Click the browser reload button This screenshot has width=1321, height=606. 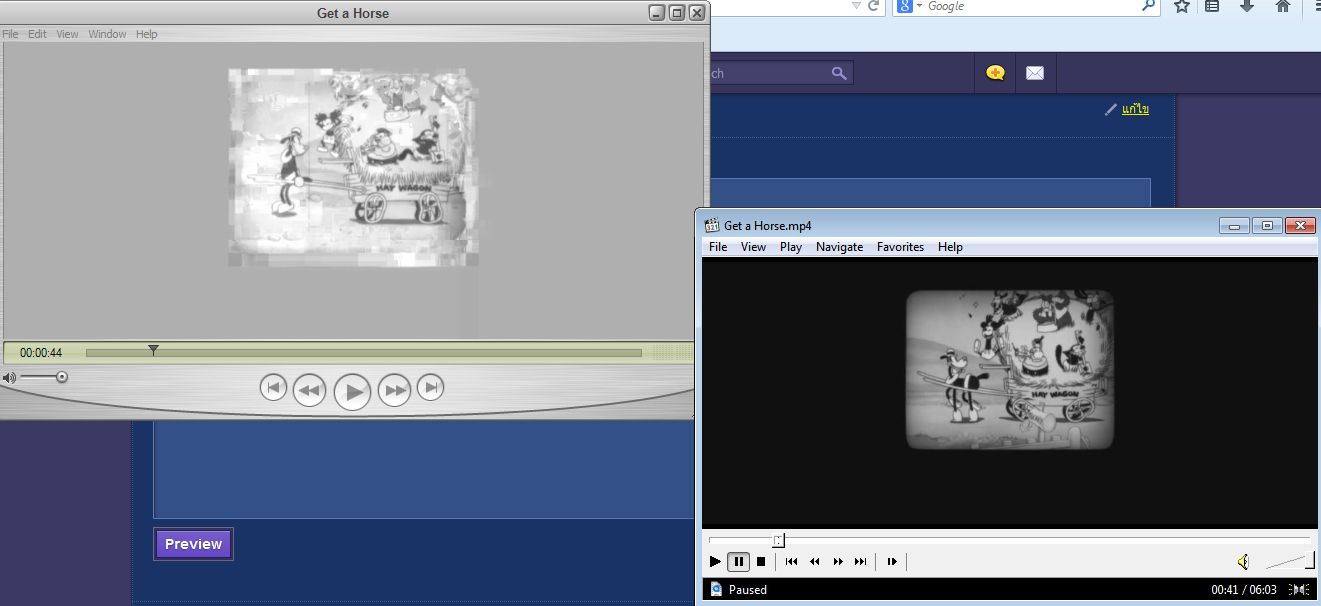(x=874, y=6)
